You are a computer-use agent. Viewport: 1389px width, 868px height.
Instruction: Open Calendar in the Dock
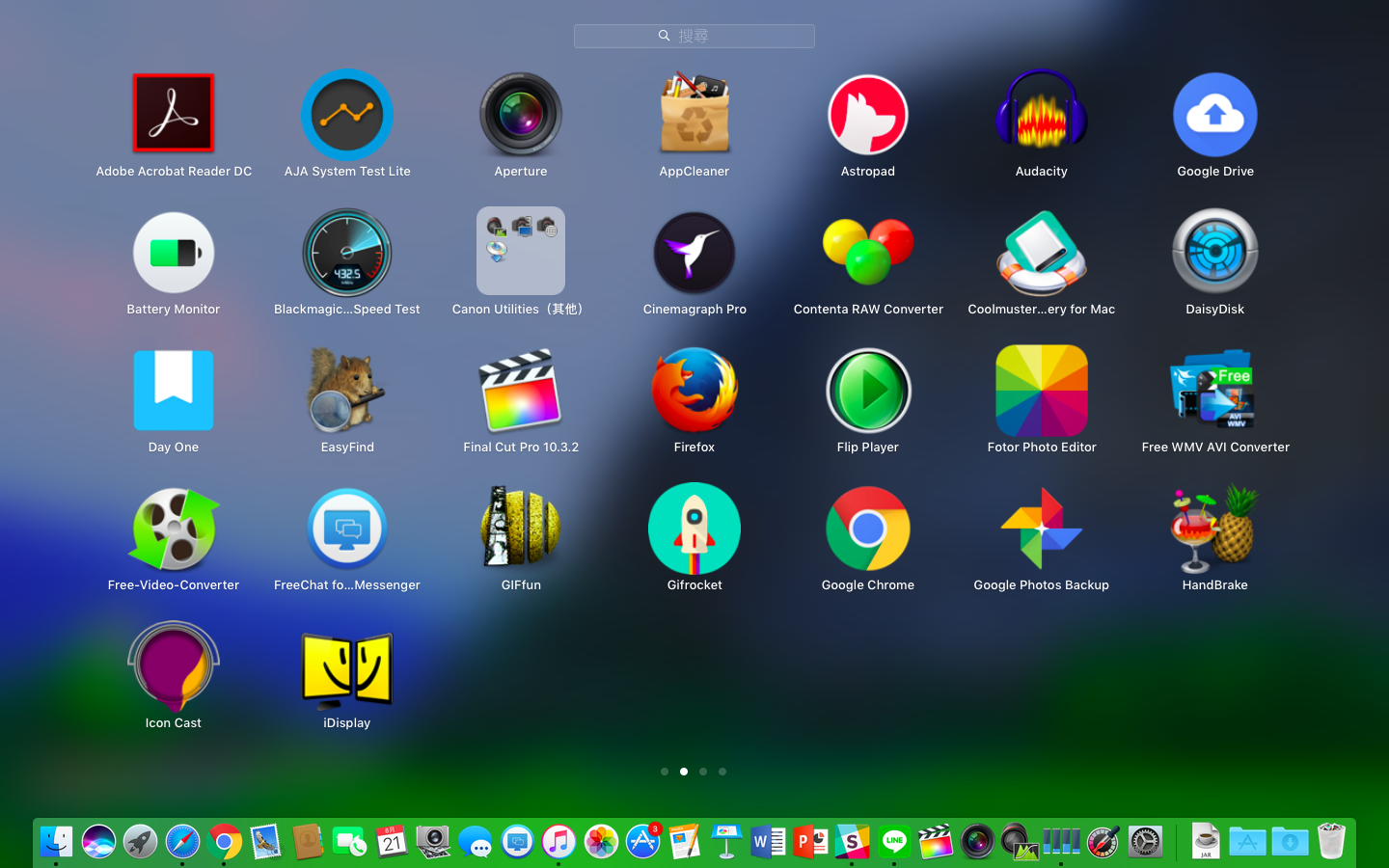[x=392, y=842]
